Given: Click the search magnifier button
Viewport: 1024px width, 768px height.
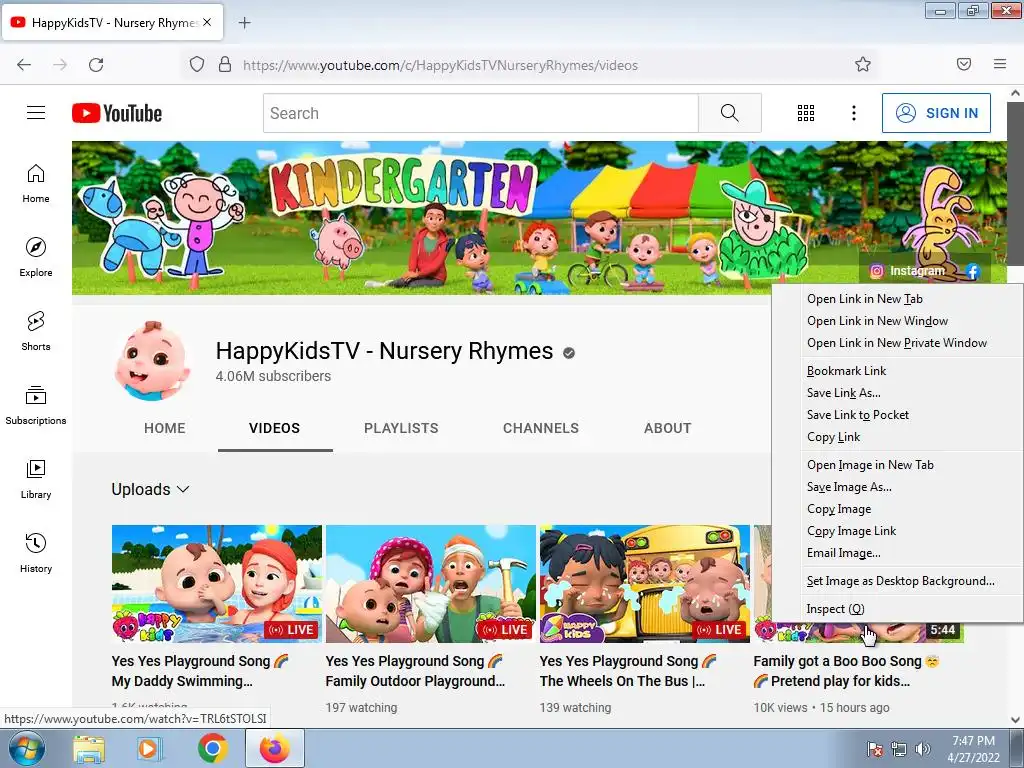Looking at the screenshot, I should pyautogui.click(x=729, y=113).
